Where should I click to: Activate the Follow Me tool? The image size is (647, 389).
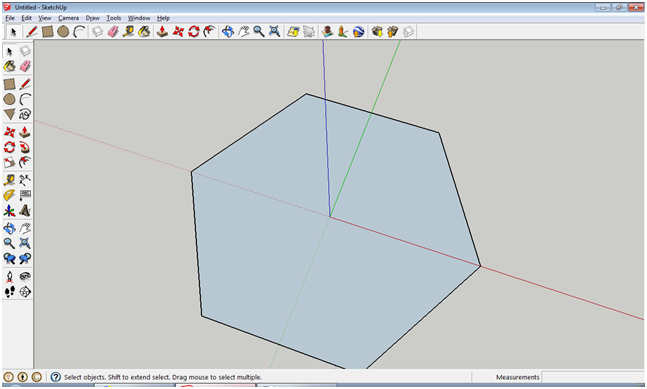pyautogui.click(x=25, y=147)
